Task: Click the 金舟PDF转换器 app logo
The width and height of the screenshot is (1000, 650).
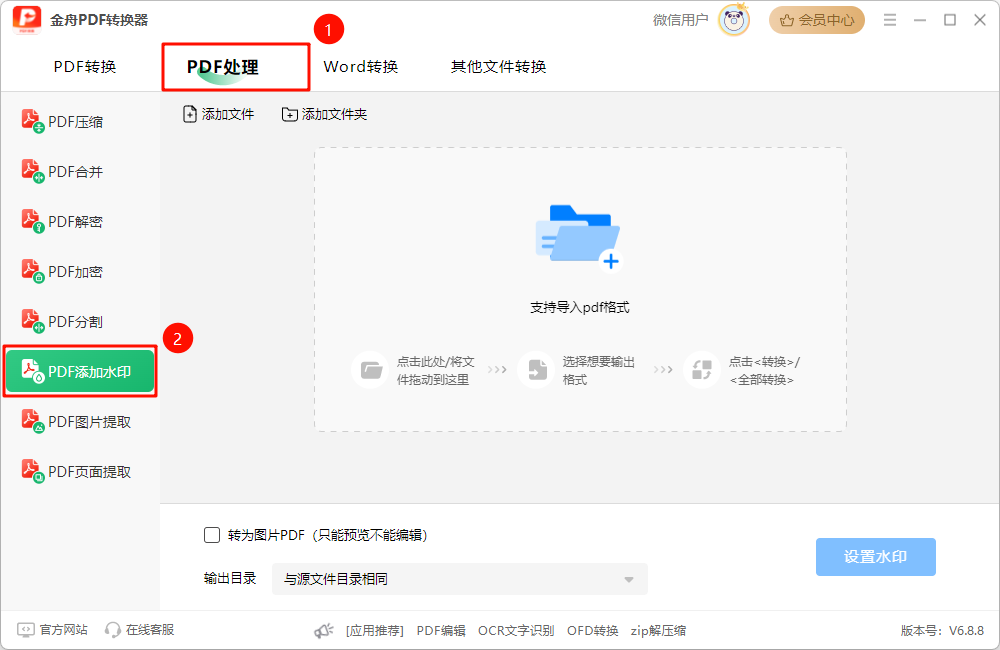Action: coord(27,20)
